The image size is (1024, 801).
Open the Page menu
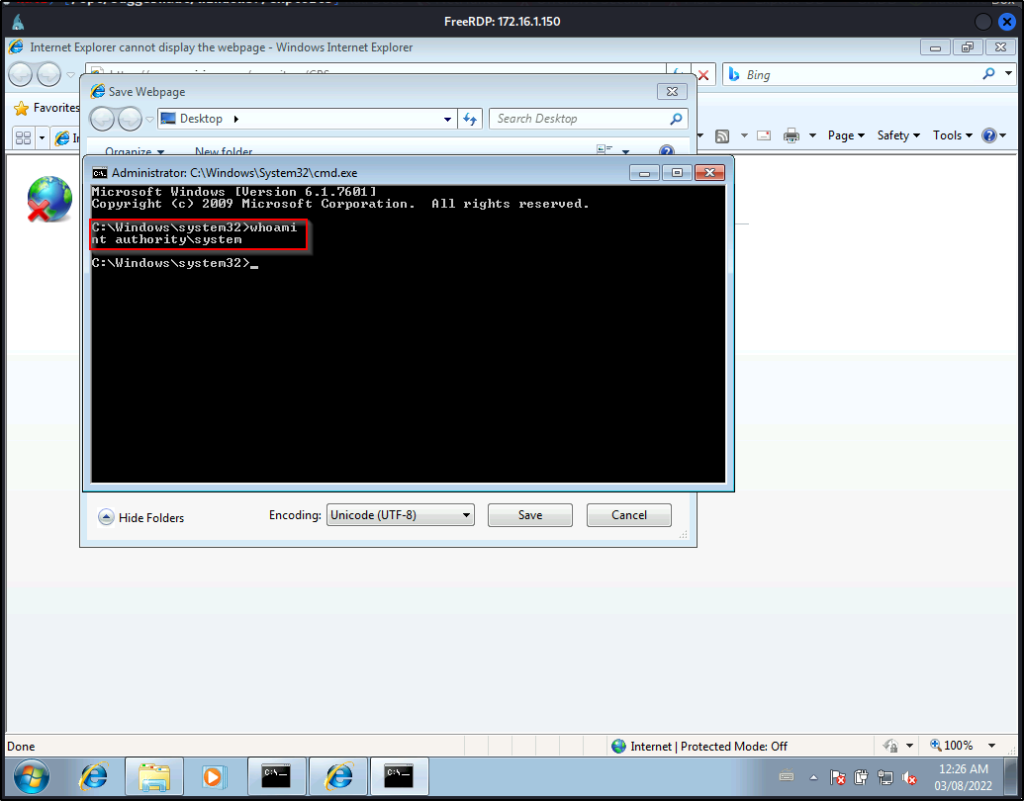click(846, 136)
